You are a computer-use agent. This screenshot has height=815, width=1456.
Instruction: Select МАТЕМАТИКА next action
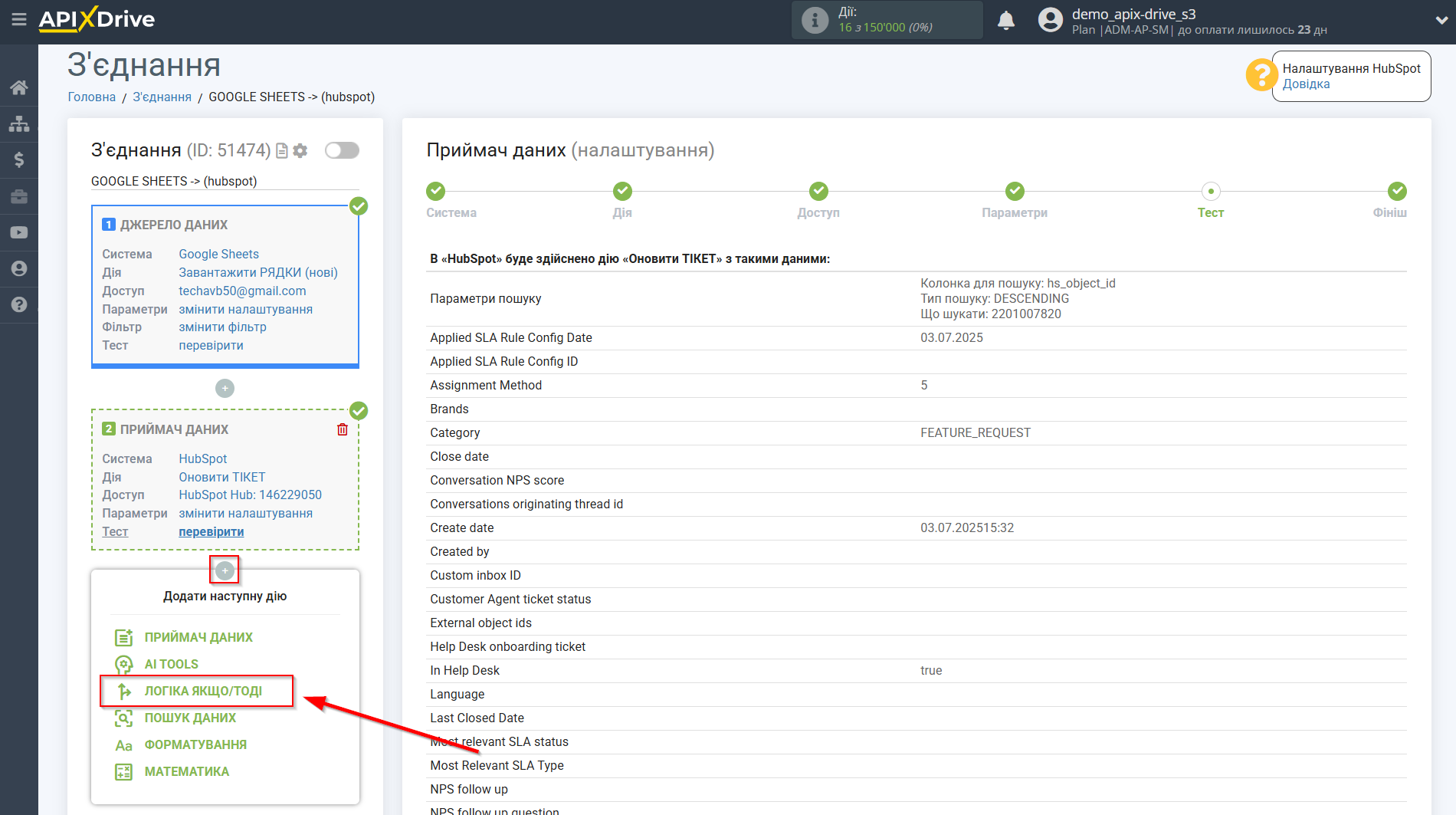coord(186,771)
